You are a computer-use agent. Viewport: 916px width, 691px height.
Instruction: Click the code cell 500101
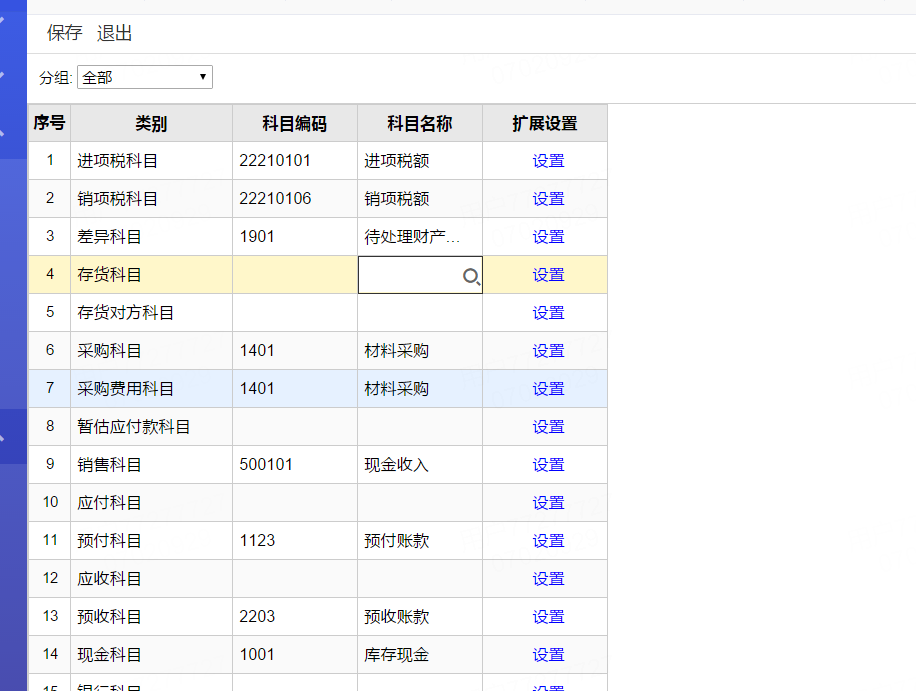coord(295,464)
